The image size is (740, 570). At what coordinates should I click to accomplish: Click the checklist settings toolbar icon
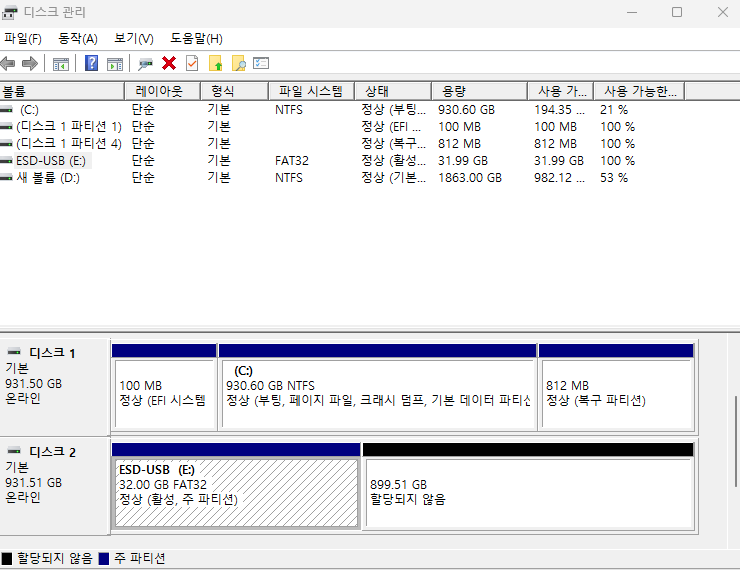[x=261, y=63]
